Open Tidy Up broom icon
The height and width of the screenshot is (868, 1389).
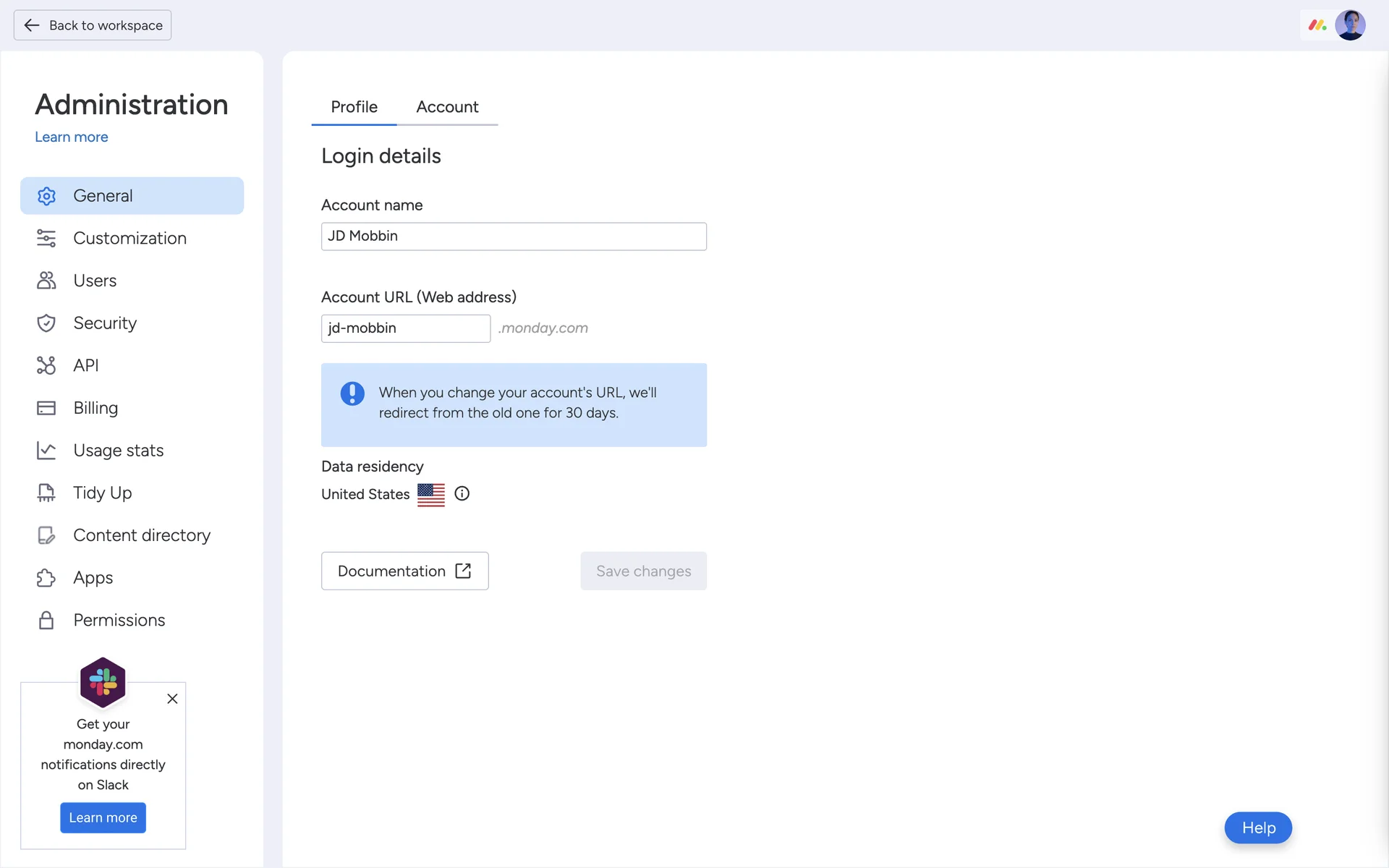tap(46, 493)
